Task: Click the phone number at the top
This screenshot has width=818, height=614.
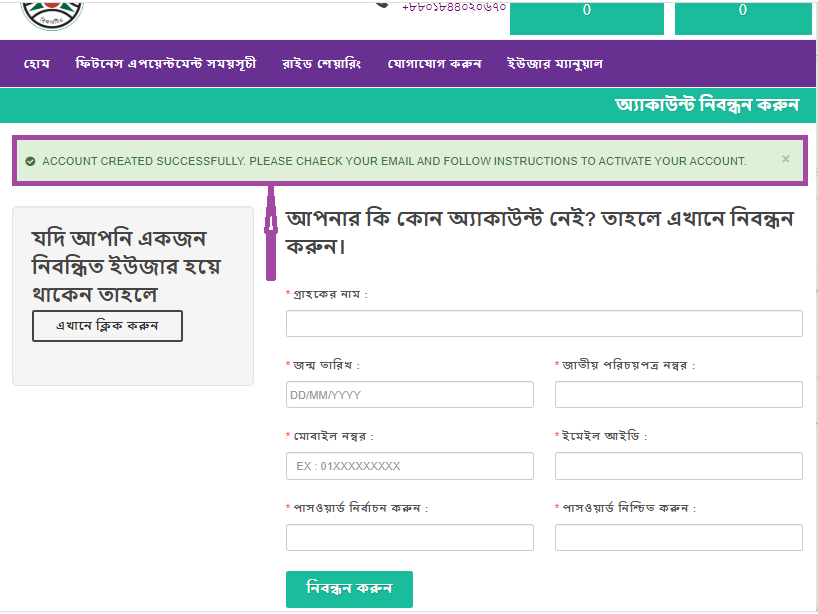Action: [x=453, y=6]
